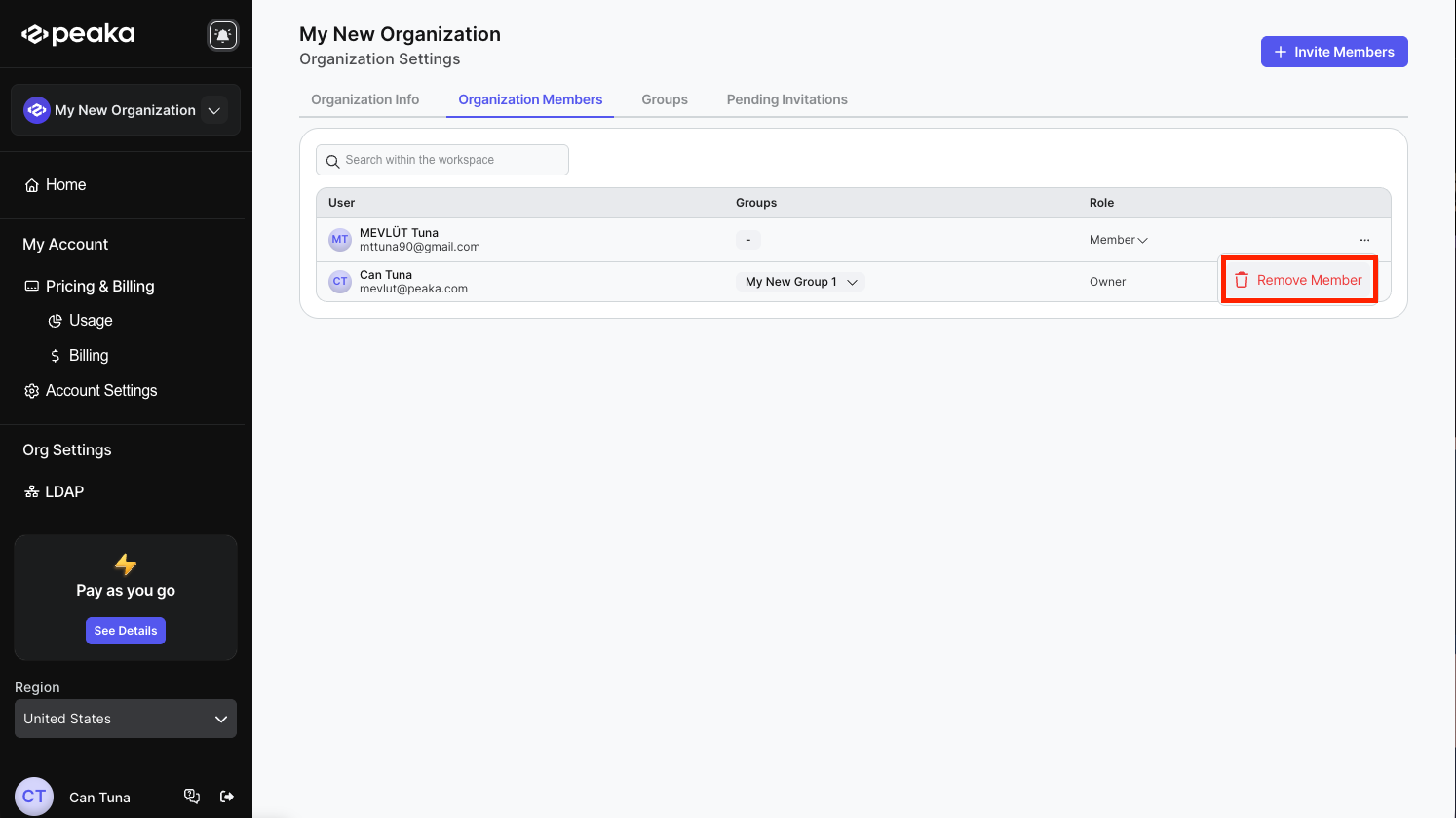
Task: Click the CT profile avatar in sidebar footer
Action: tap(34, 797)
